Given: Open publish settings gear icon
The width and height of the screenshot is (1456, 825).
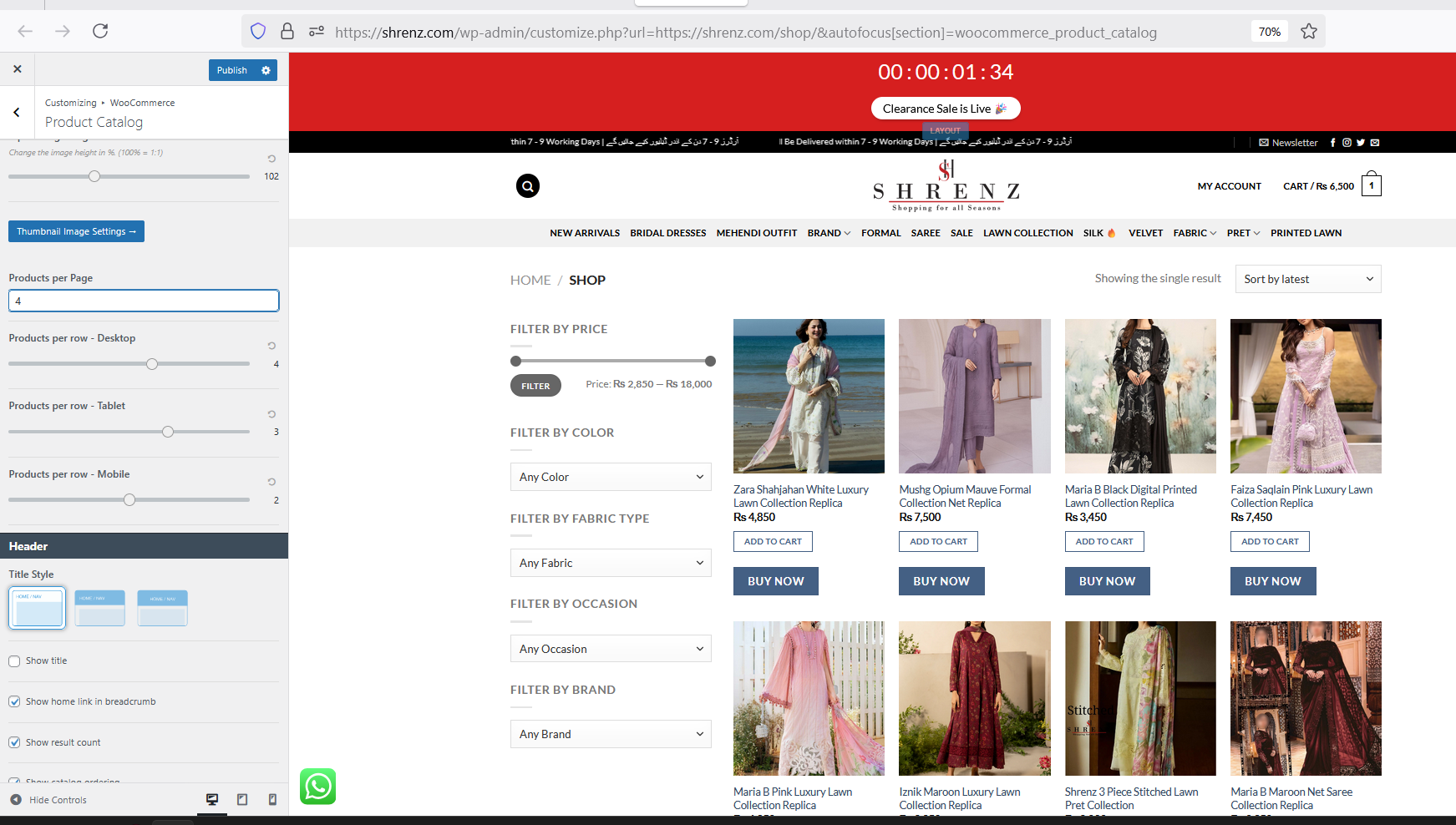Looking at the screenshot, I should click(266, 70).
